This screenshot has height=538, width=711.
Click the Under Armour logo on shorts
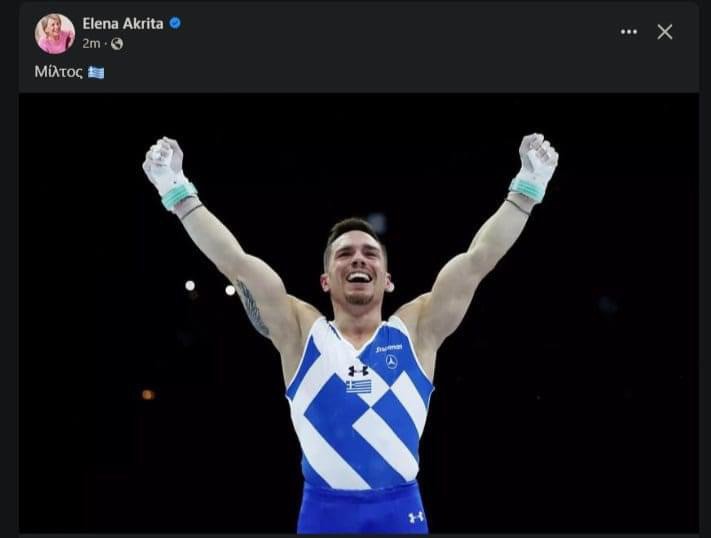(x=416, y=517)
